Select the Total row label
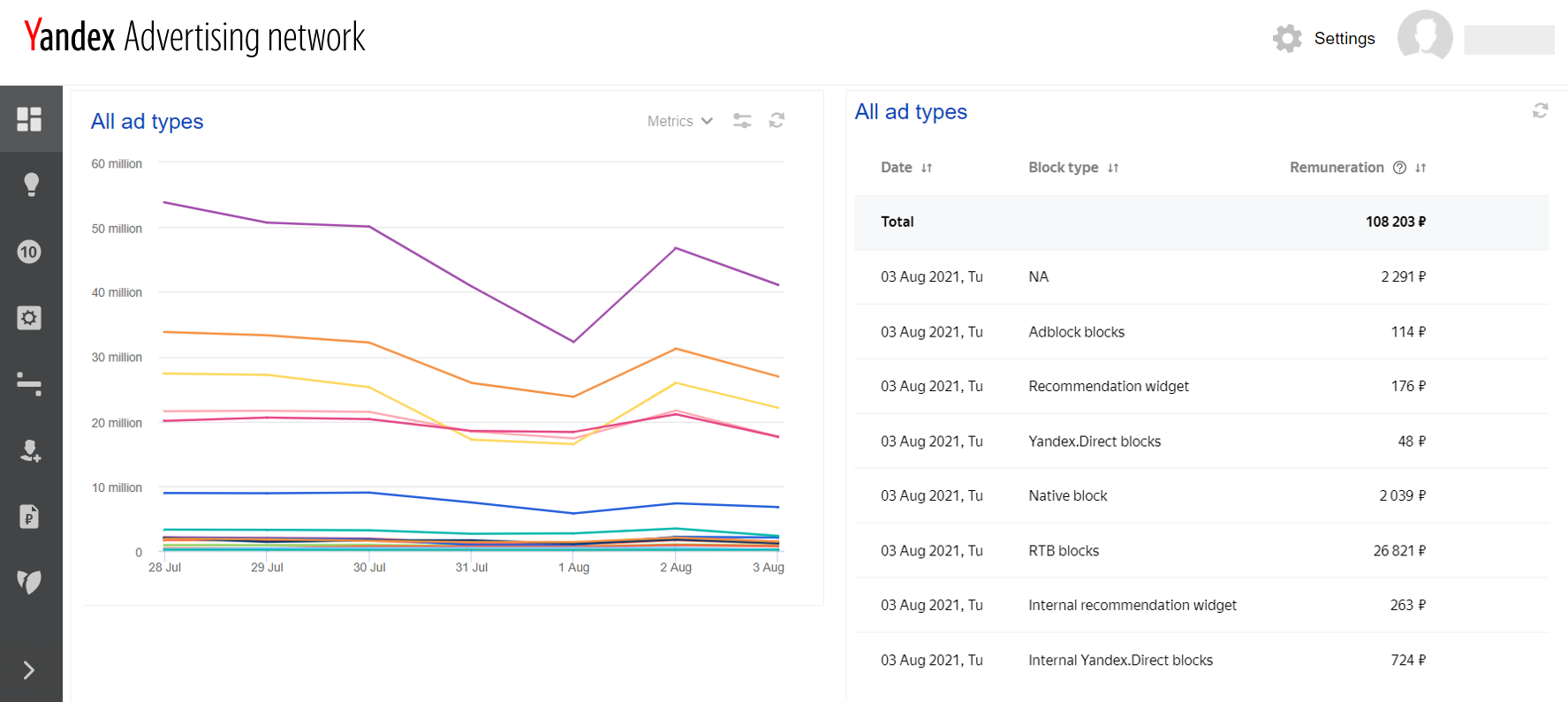This screenshot has height=702, width=1568. coord(898,222)
